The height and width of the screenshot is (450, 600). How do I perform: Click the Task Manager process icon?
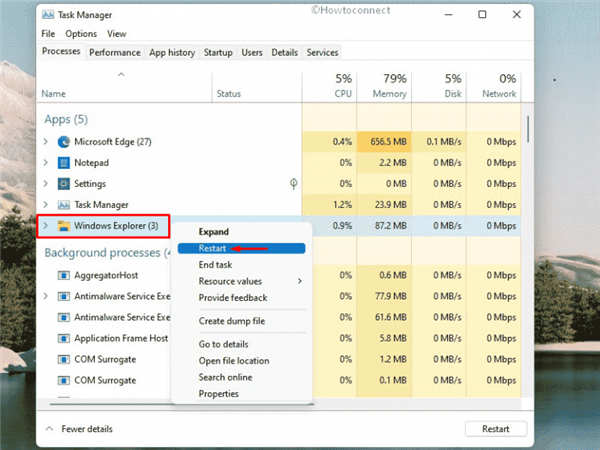pos(64,205)
